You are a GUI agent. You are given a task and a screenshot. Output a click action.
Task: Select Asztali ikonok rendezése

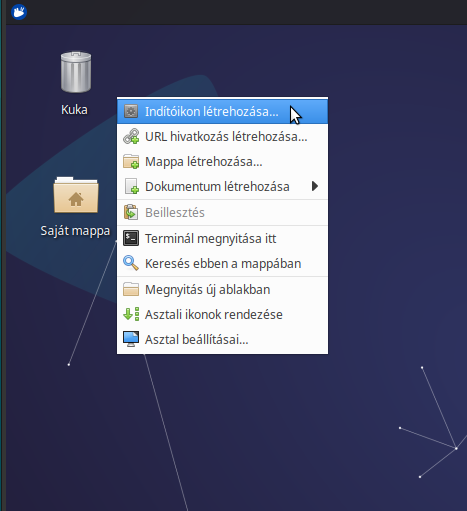[222, 314]
